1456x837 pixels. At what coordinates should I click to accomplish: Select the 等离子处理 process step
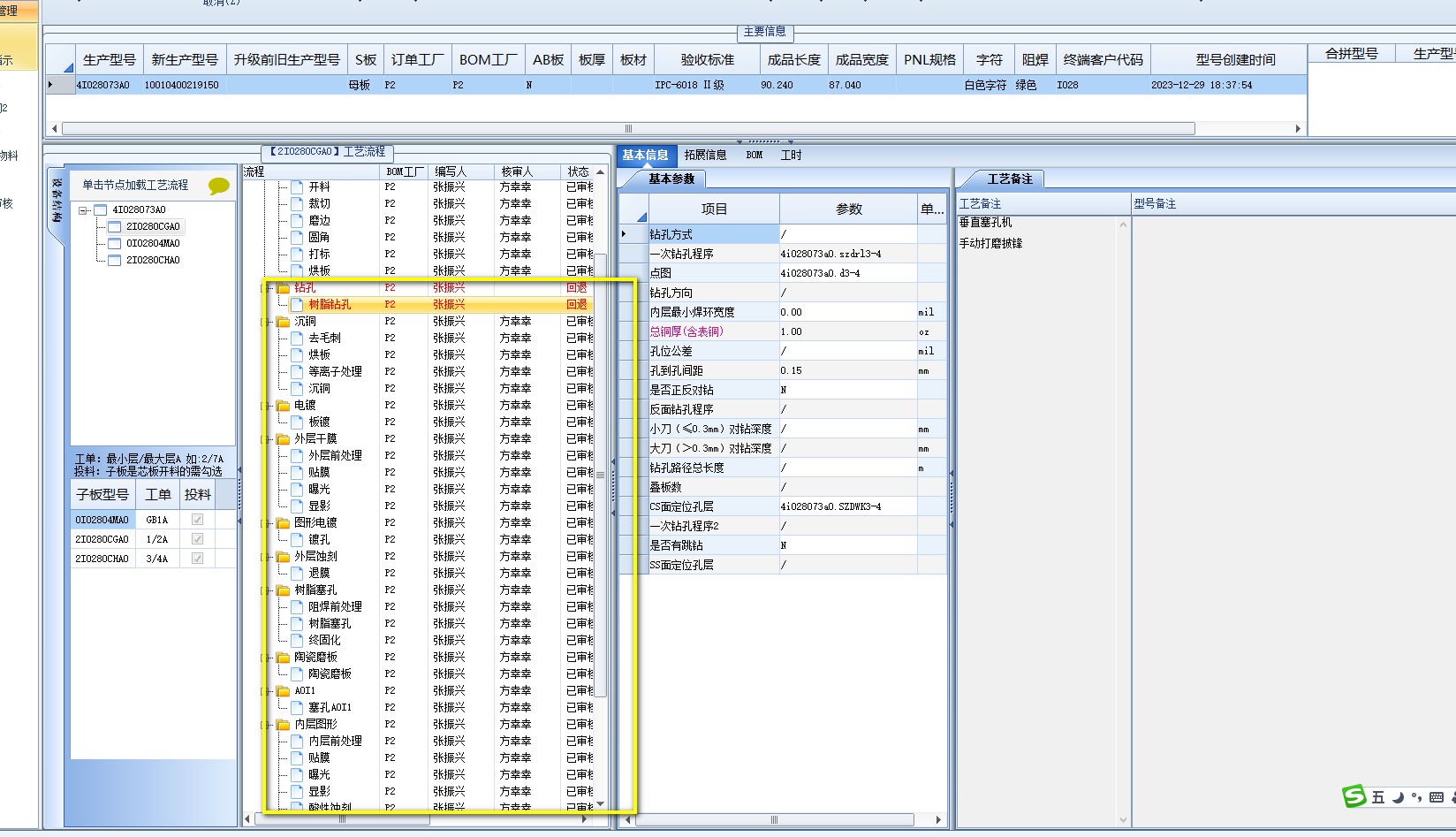coord(335,372)
